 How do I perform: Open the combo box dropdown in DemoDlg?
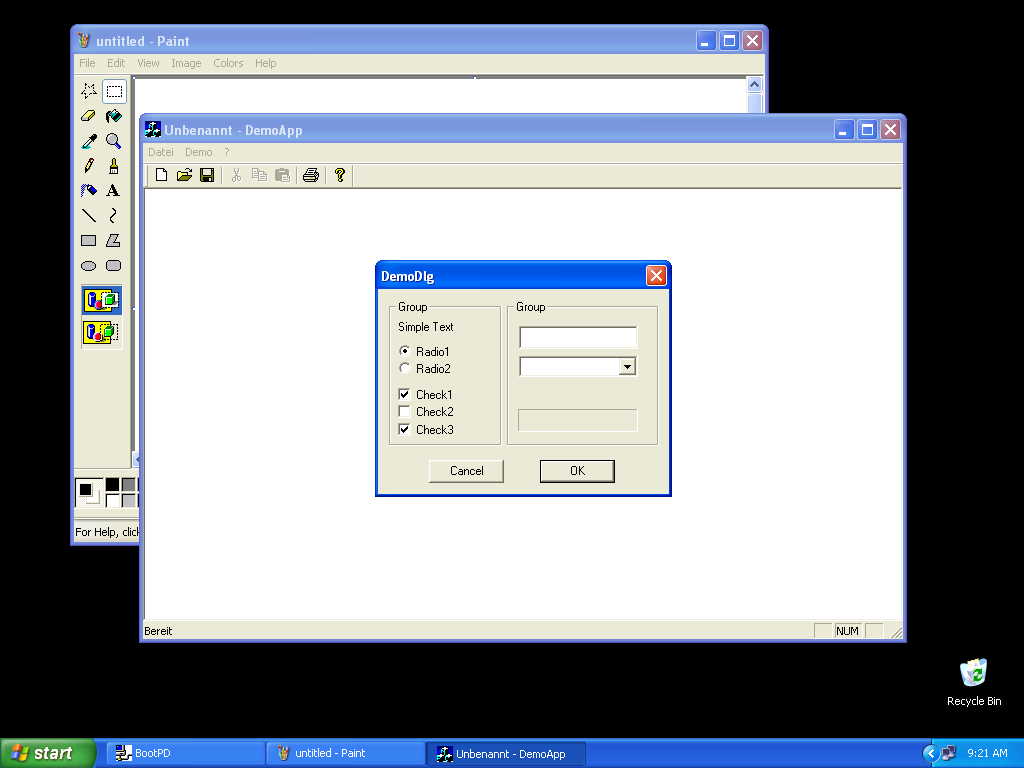pos(627,367)
